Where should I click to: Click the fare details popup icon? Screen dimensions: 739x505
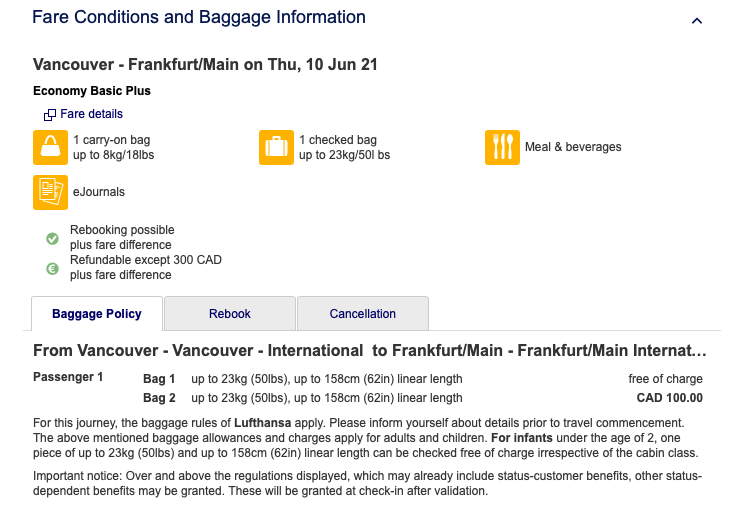tap(50, 115)
